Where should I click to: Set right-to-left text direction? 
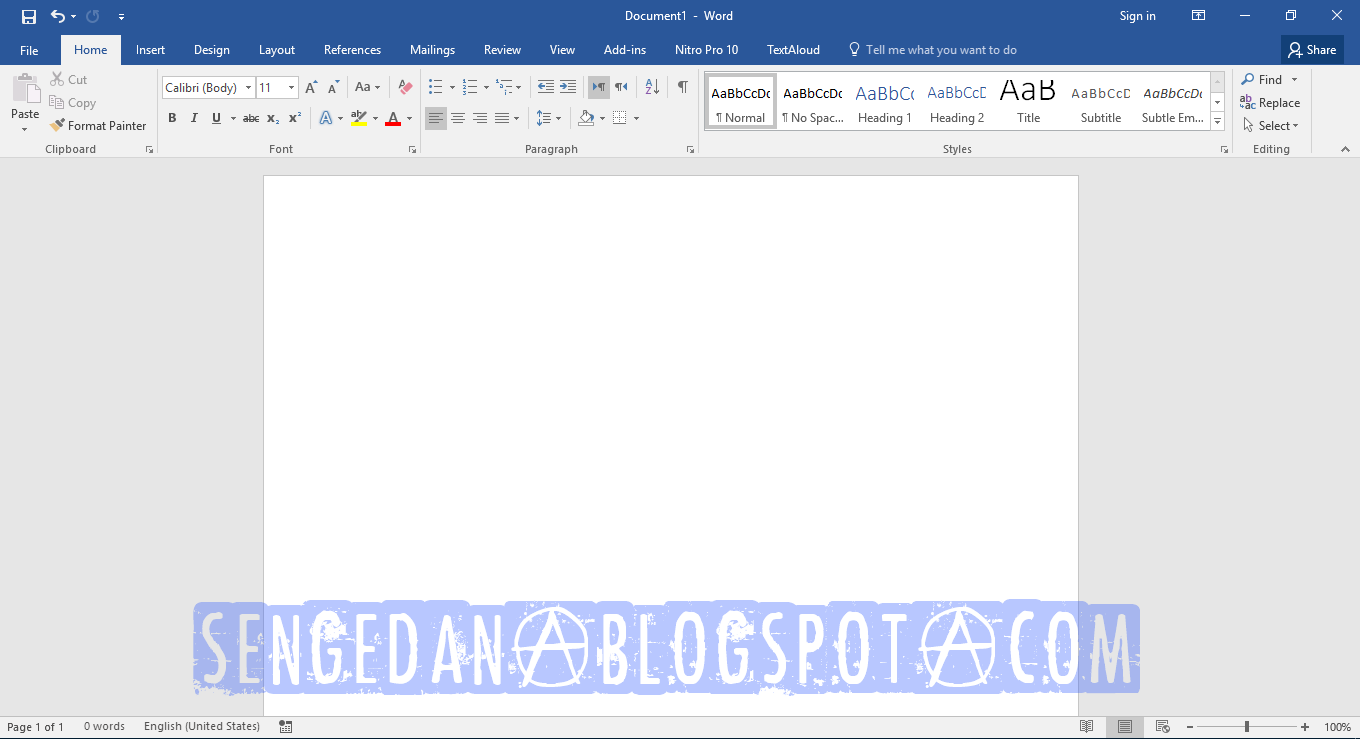point(621,87)
